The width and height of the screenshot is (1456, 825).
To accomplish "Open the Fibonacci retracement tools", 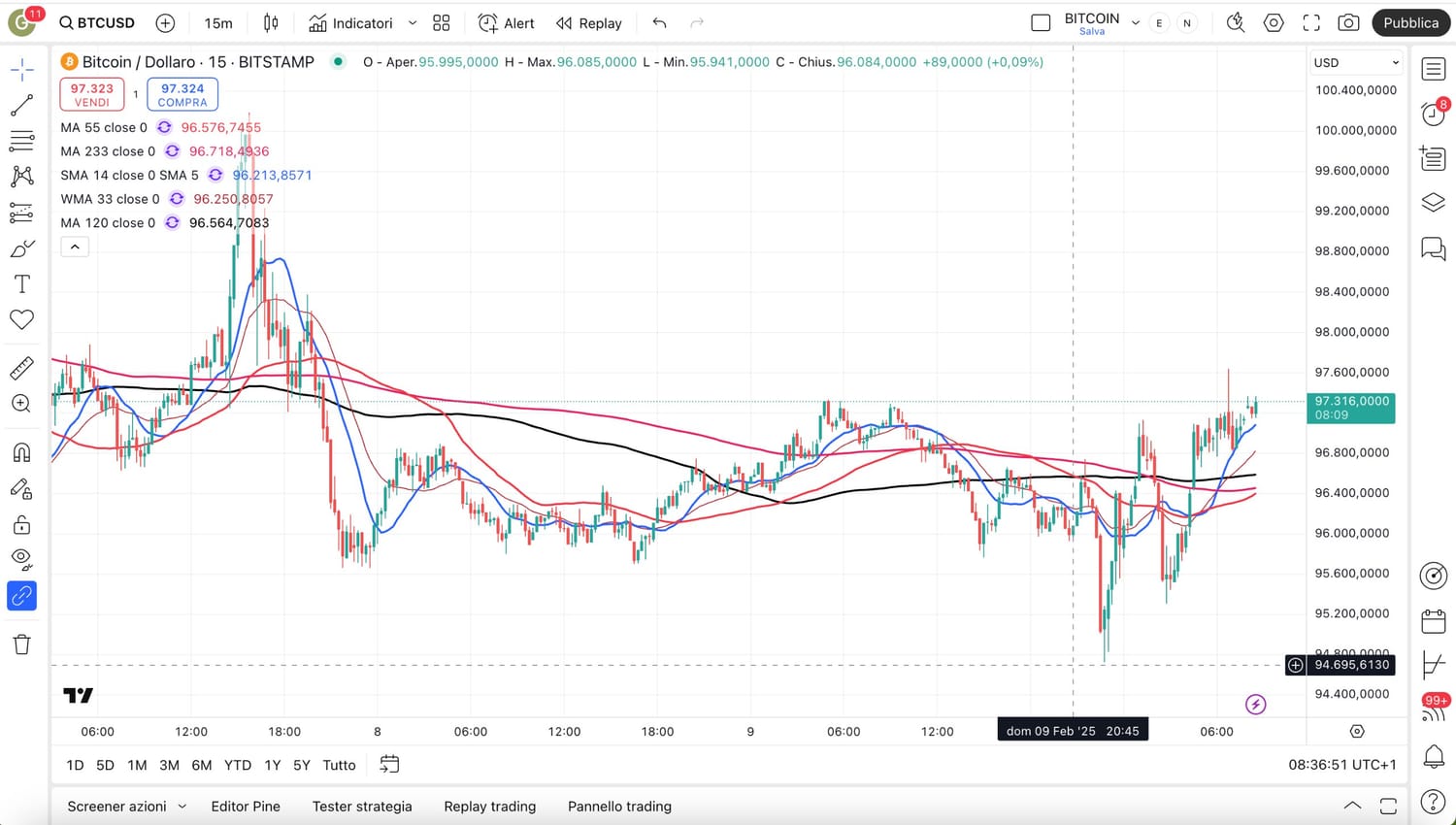I will 21,141.
